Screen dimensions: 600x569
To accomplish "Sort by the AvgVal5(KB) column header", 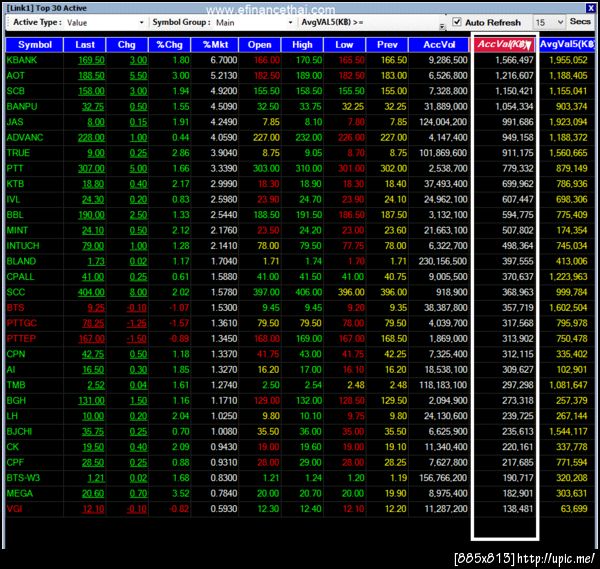I will 567,44.
